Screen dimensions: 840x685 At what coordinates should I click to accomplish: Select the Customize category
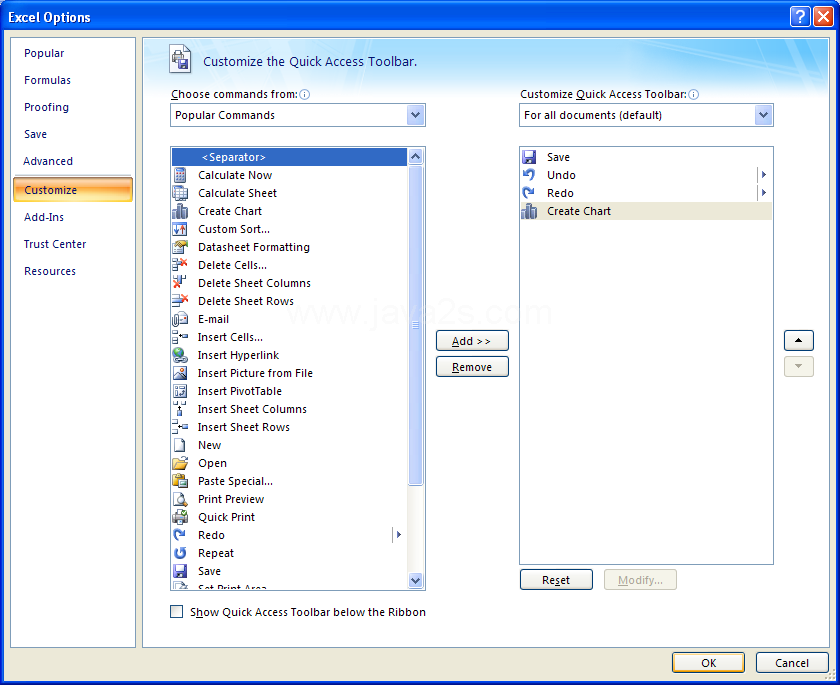[73, 190]
